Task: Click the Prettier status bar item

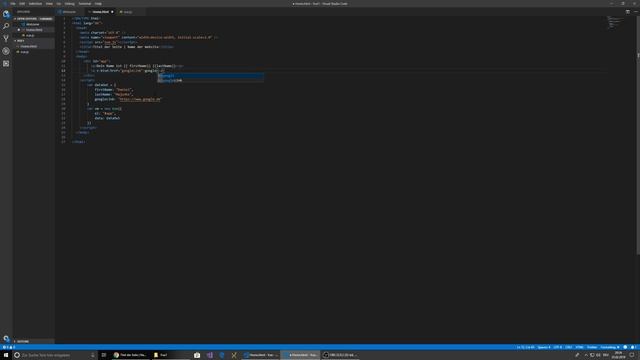Action: [x=592, y=347]
